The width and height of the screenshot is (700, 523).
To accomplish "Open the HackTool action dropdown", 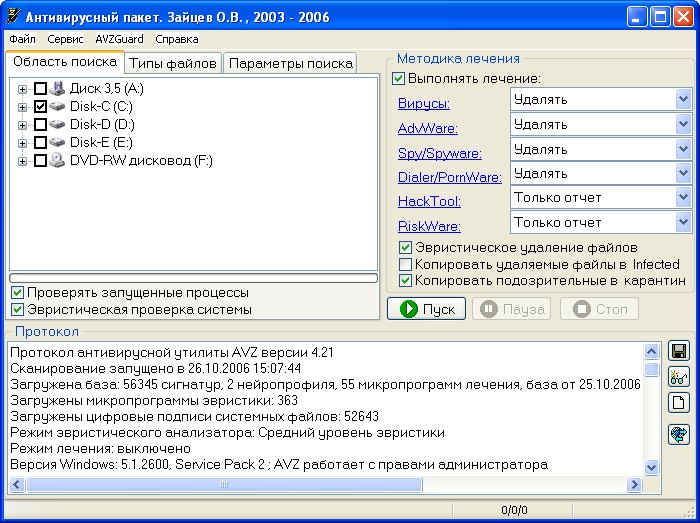I will [683, 197].
